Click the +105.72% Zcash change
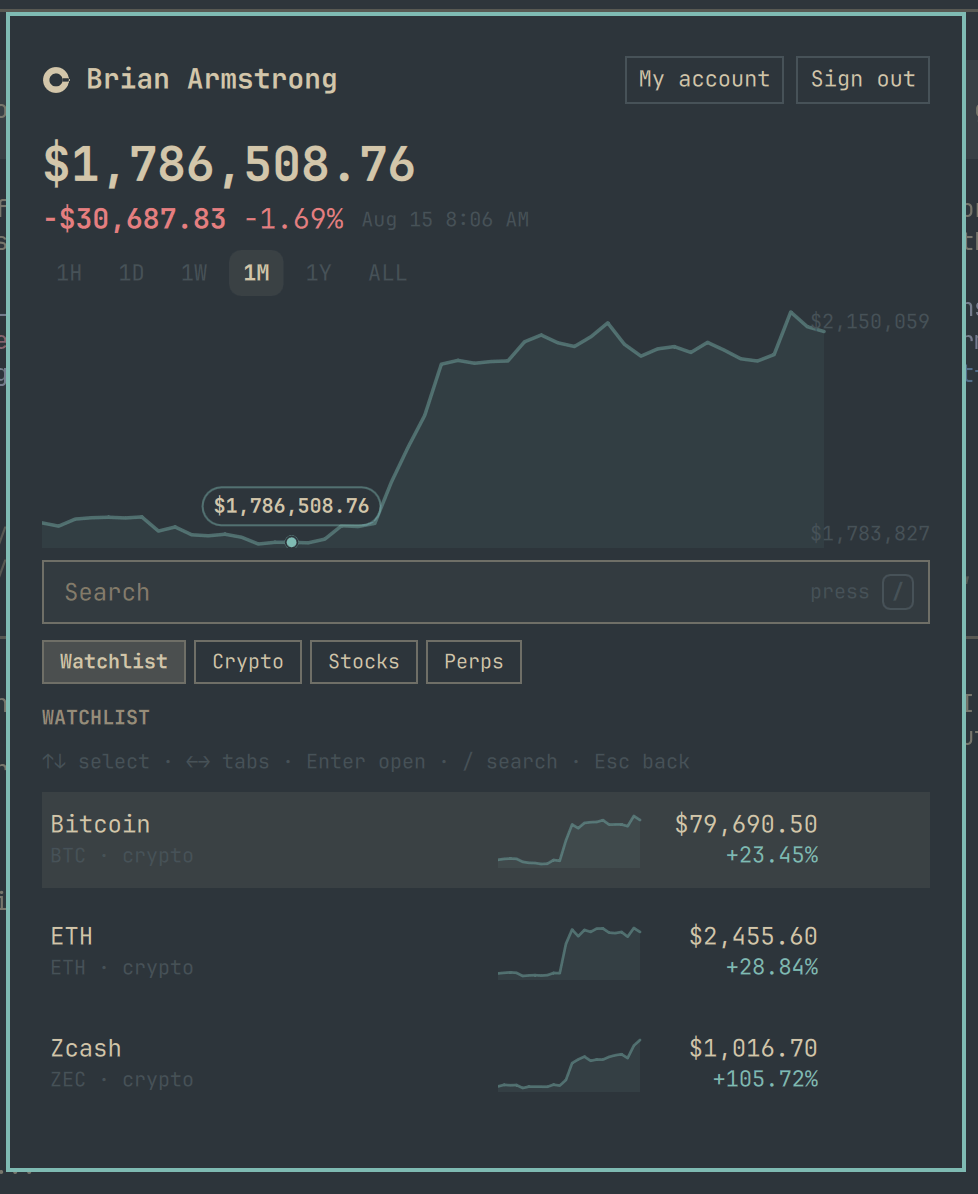 click(x=765, y=1079)
